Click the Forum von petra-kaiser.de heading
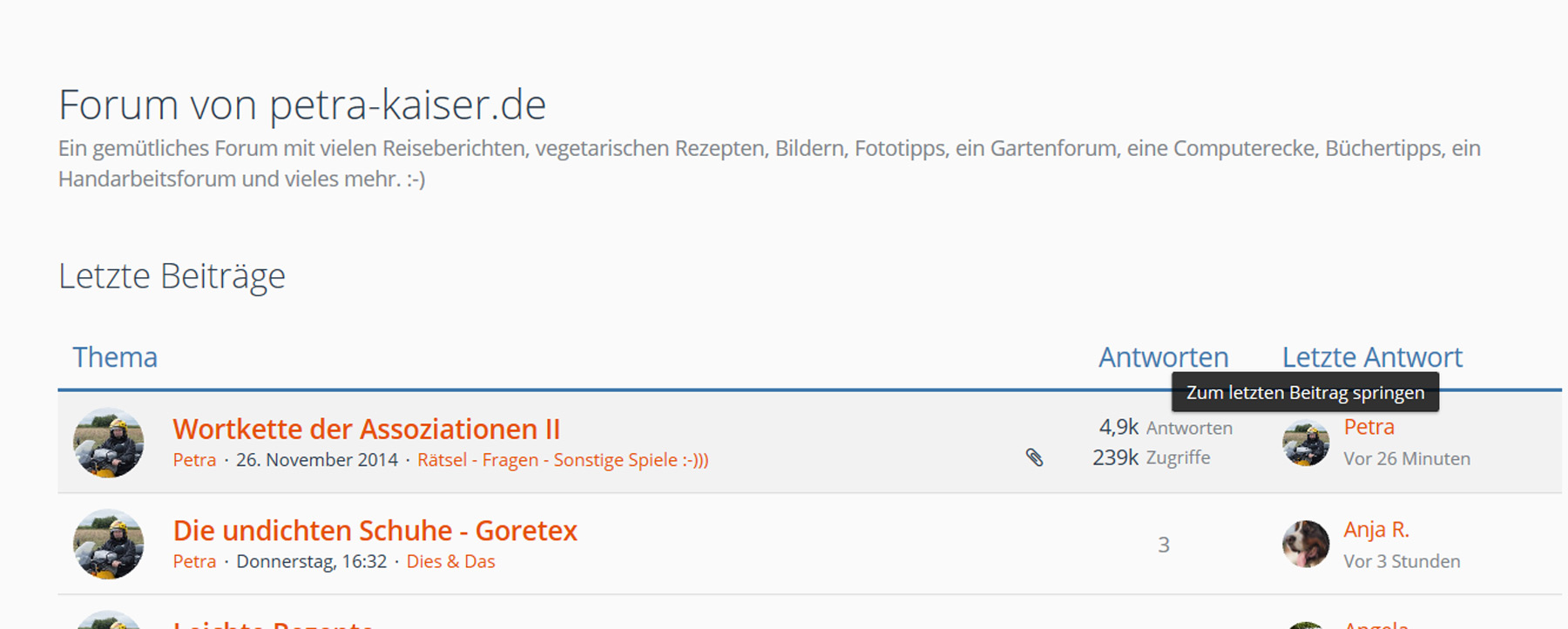This screenshot has height=629, width=1568. (302, 105)
